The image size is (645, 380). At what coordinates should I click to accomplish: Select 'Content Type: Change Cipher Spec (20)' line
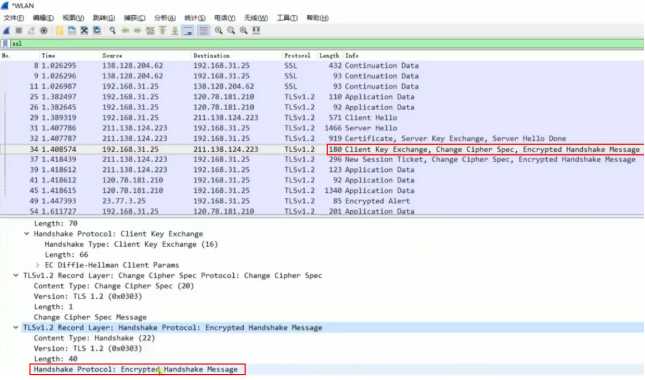114,286
